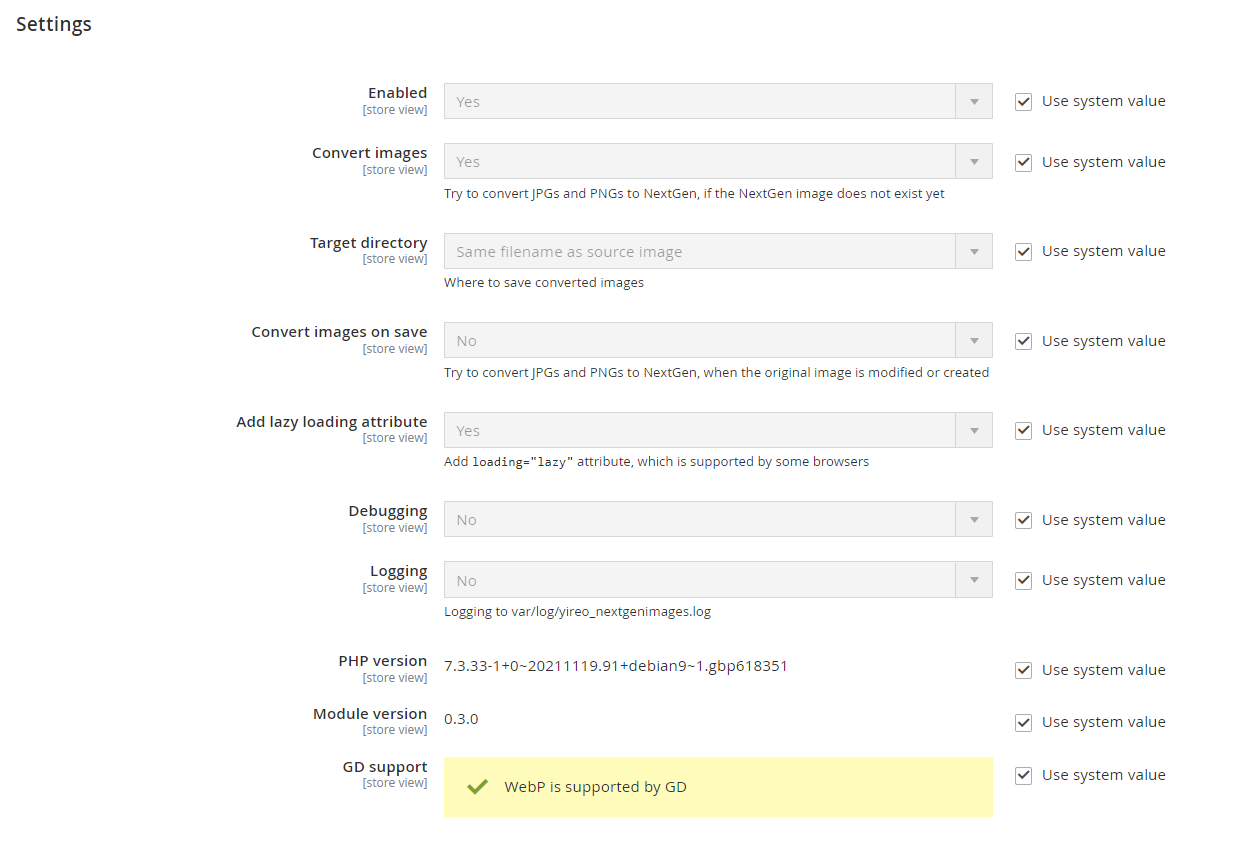This screenshot has height=841, width=1247.
Task: Uncheck Use system value for GD support
Action: [x=1023, y=775]
